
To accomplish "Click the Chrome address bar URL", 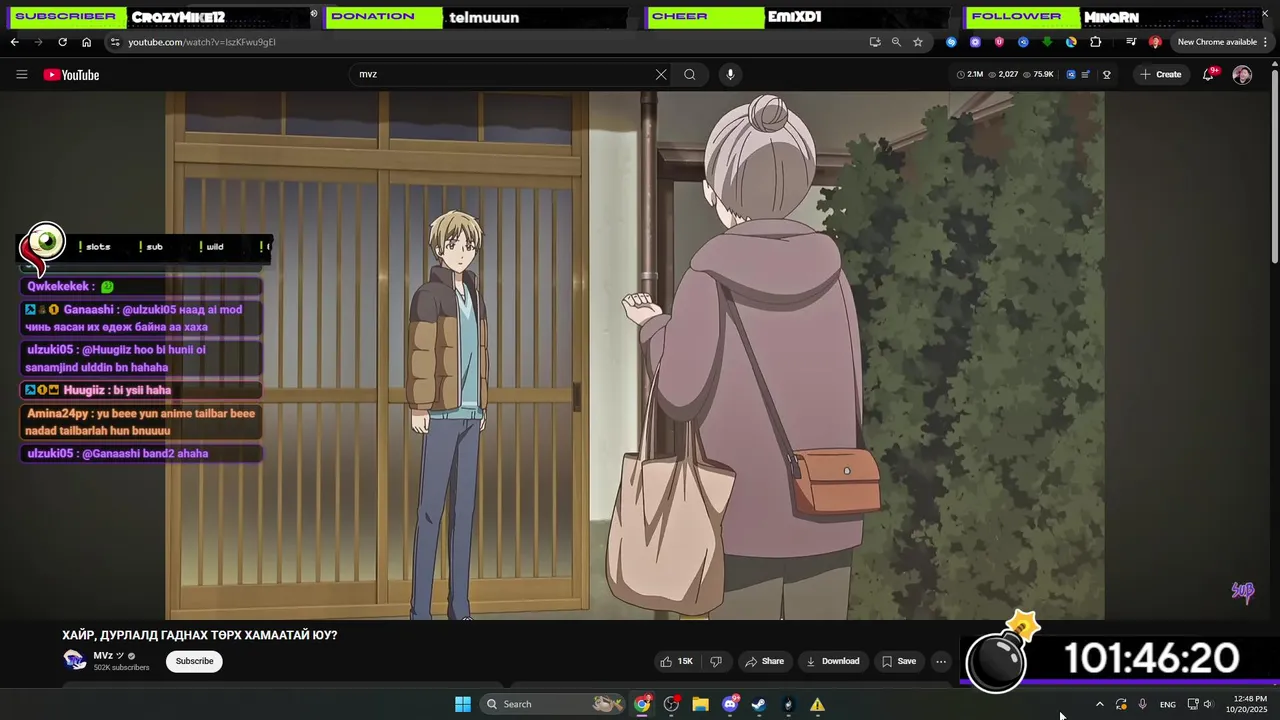I will click(202, 42).
